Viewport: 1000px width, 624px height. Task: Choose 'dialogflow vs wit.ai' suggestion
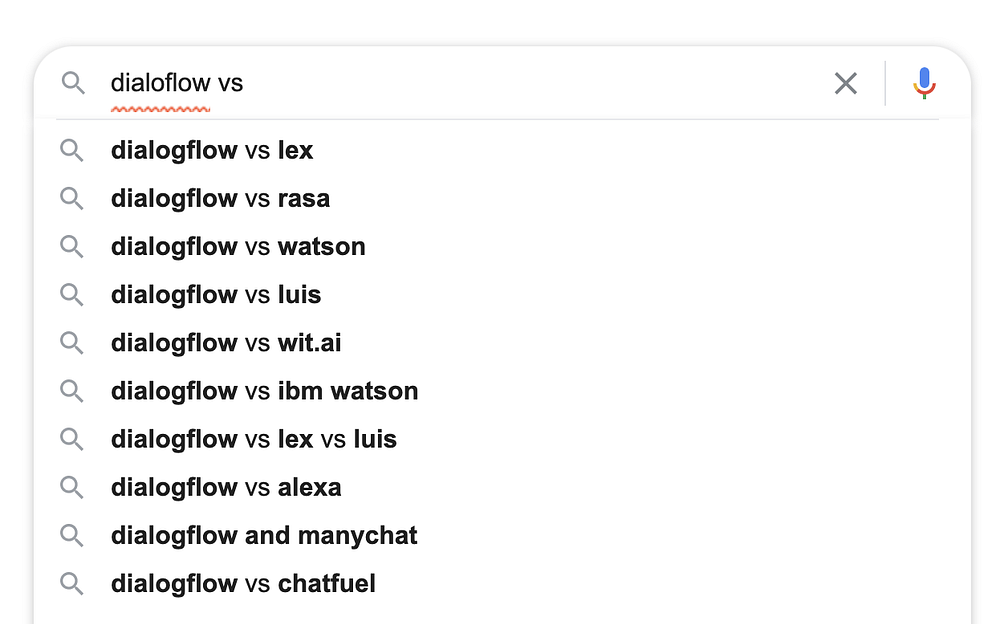click(226, 343)
